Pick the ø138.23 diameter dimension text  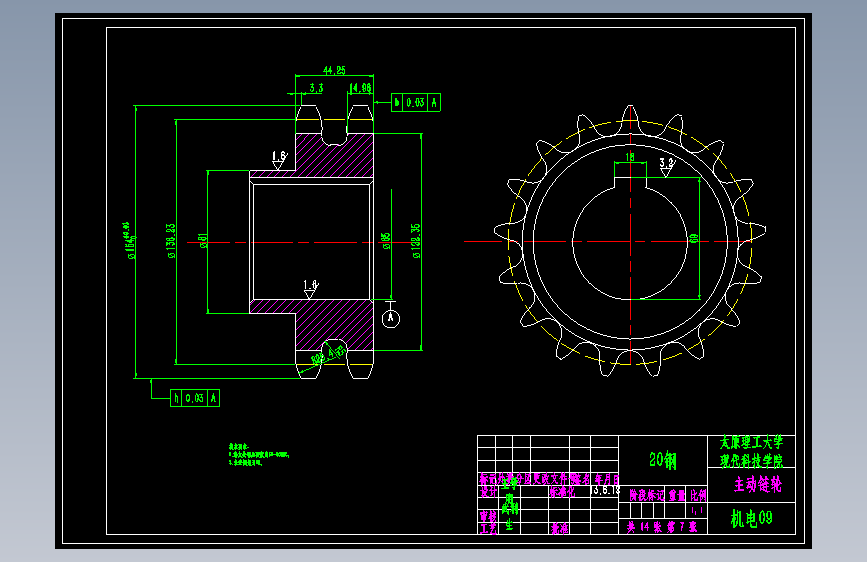(x=171, y=241)
